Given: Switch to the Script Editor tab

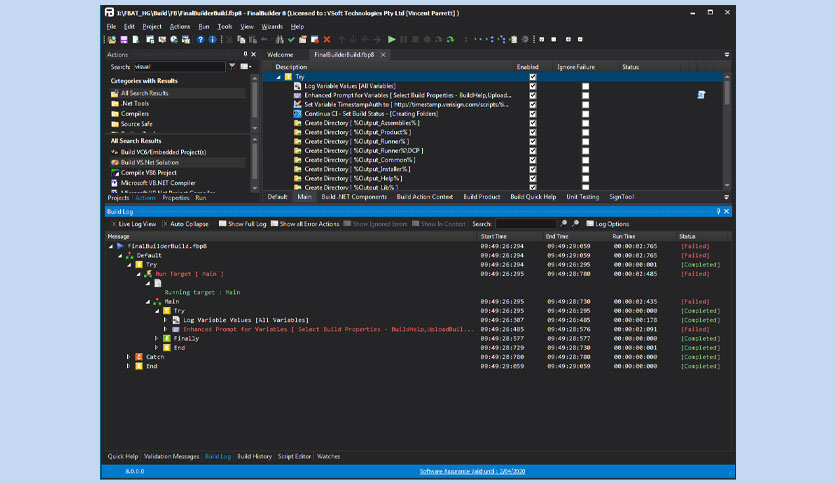Looking at the screenshot, I should click(294, 456).
